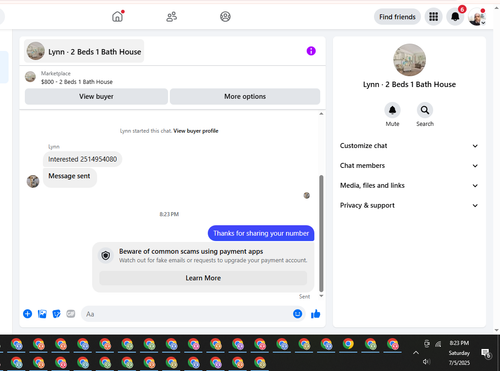Click the Marketplace listing small thumbnail
The width and height of the screenshot is (500, 371).
coord(30,77)
